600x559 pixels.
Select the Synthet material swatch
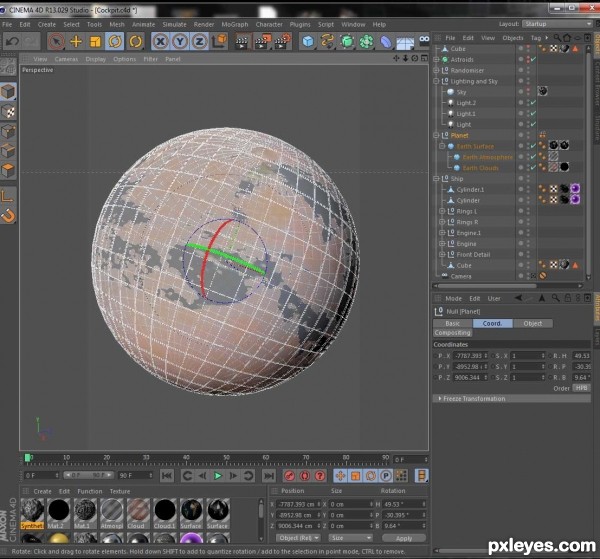point(32,513)
